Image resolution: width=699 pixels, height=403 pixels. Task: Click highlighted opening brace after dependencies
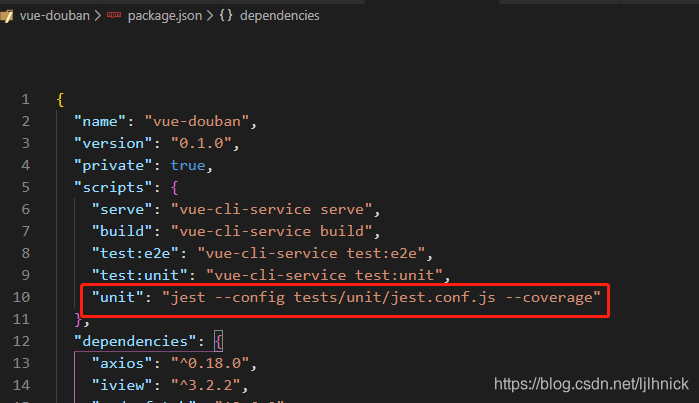click(218, 342)
